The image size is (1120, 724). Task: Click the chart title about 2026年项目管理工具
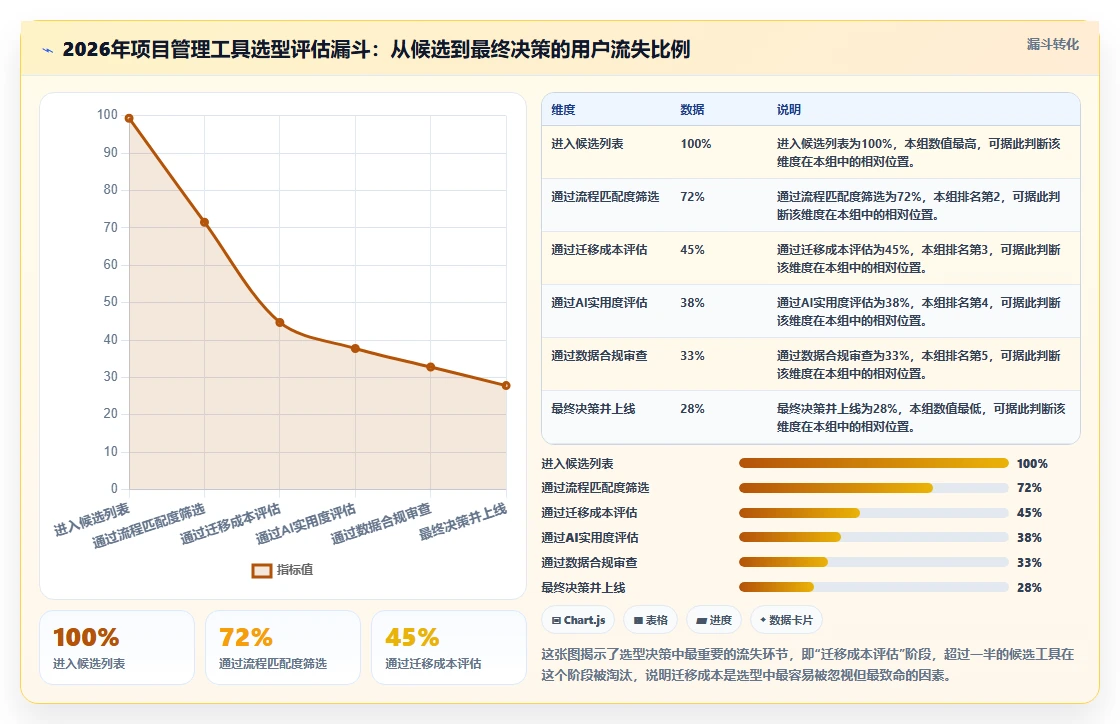pyautogui.click(x=376, y=49)
